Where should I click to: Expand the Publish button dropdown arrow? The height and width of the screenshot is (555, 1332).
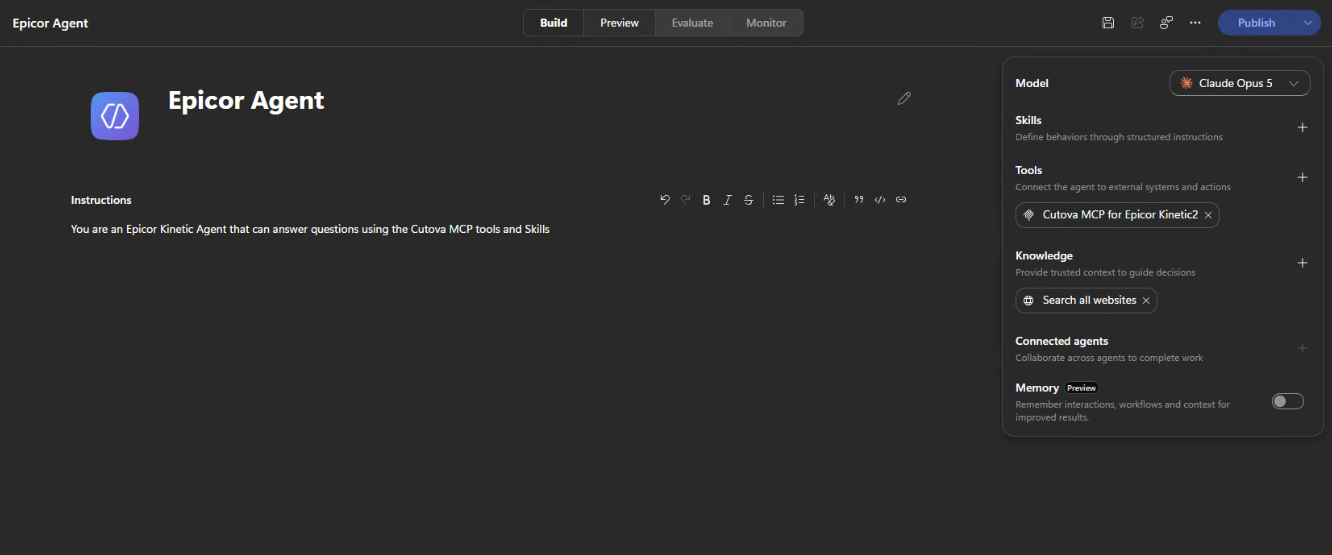click(x=1308, y=23)
